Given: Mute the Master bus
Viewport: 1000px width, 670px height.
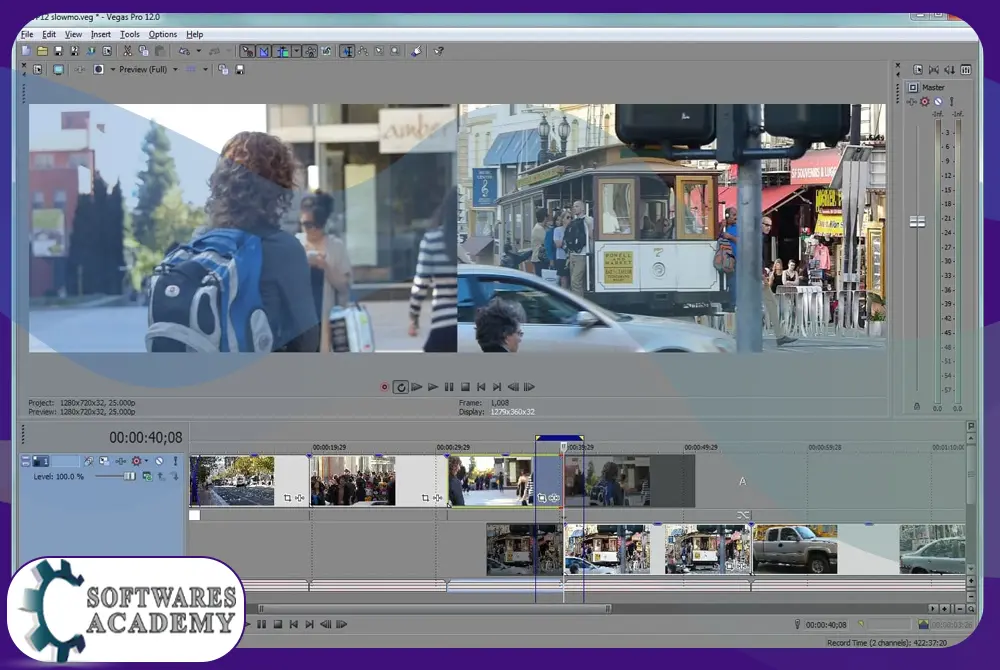Looking at the screenshot, I should (938, 101).
